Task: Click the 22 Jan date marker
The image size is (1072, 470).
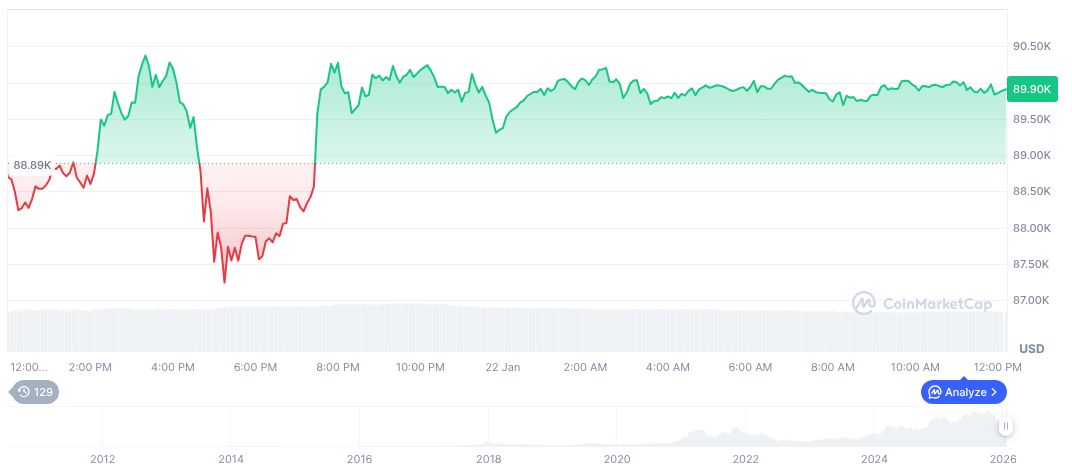Action: 503,367
